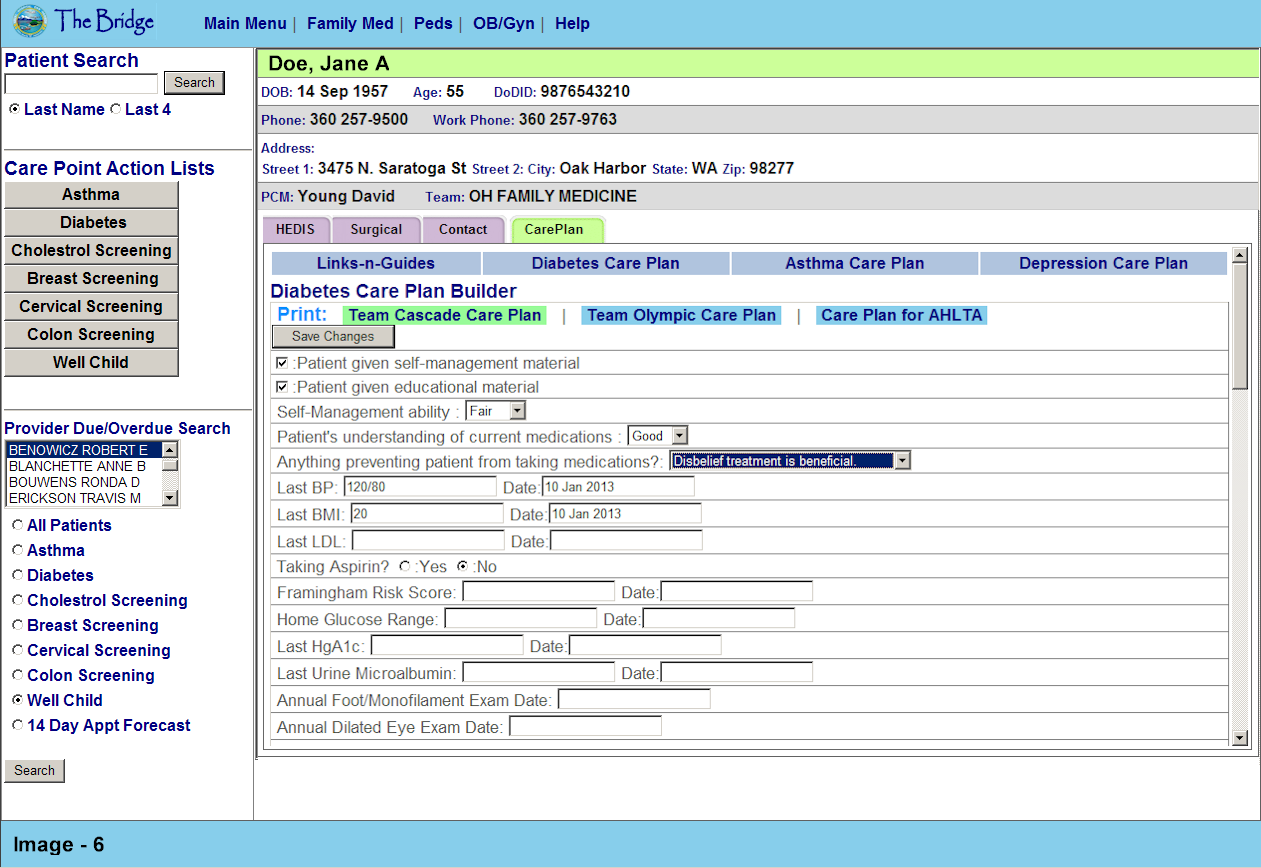1261x868 pixels.
Task: Open the Peds menu
Action: (x=432, y=23)
